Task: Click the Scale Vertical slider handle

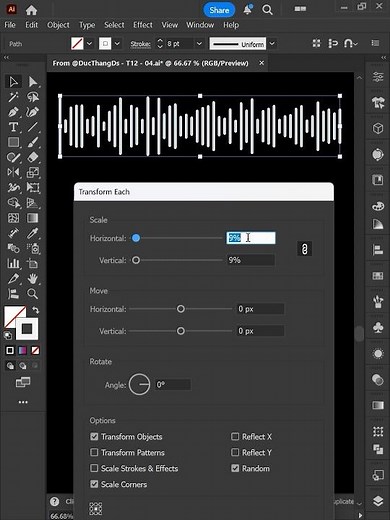Action: click(136, 260)
